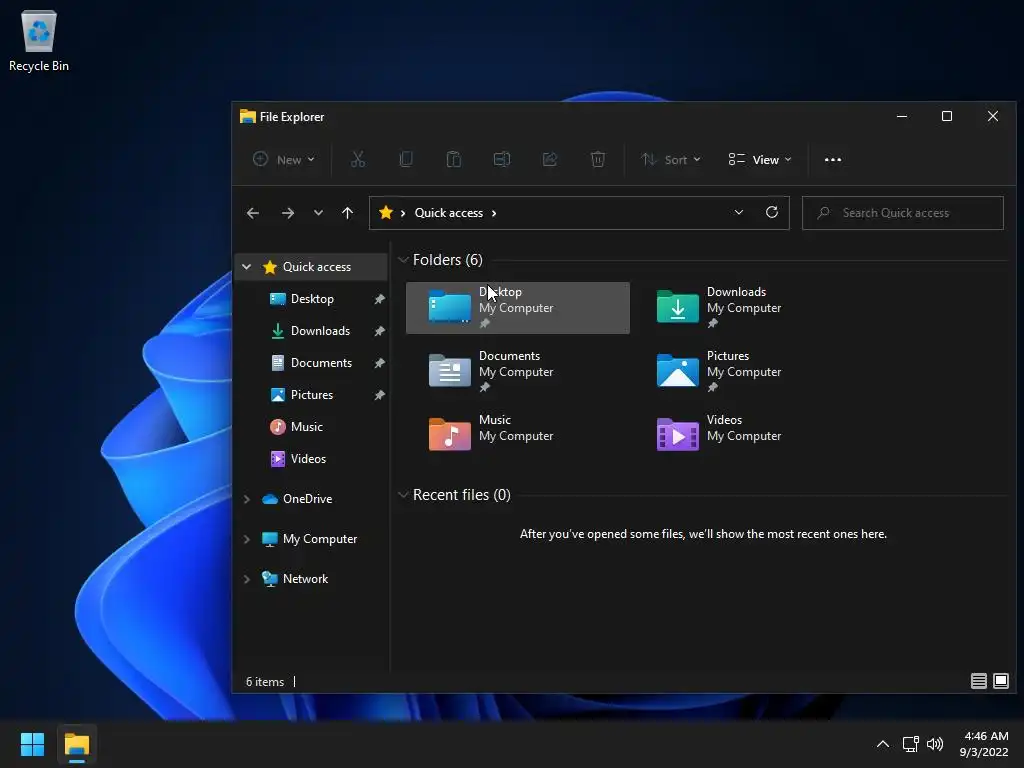The image size is (1024, 768).
Task: Collapse the Recent files (0) group
Action: point(403,494)
